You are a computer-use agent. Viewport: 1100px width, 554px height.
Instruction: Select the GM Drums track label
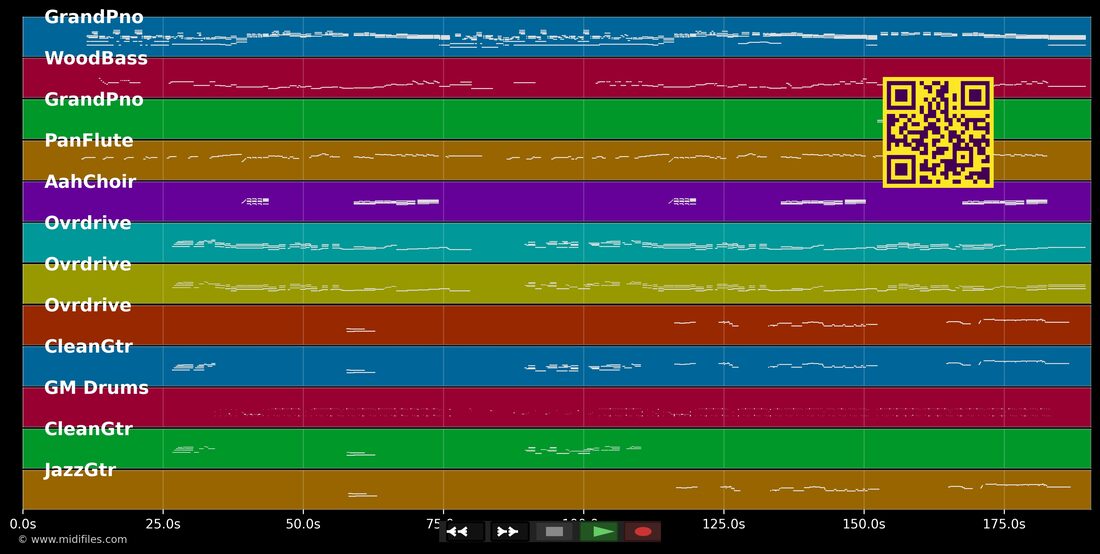click(97, 388)
